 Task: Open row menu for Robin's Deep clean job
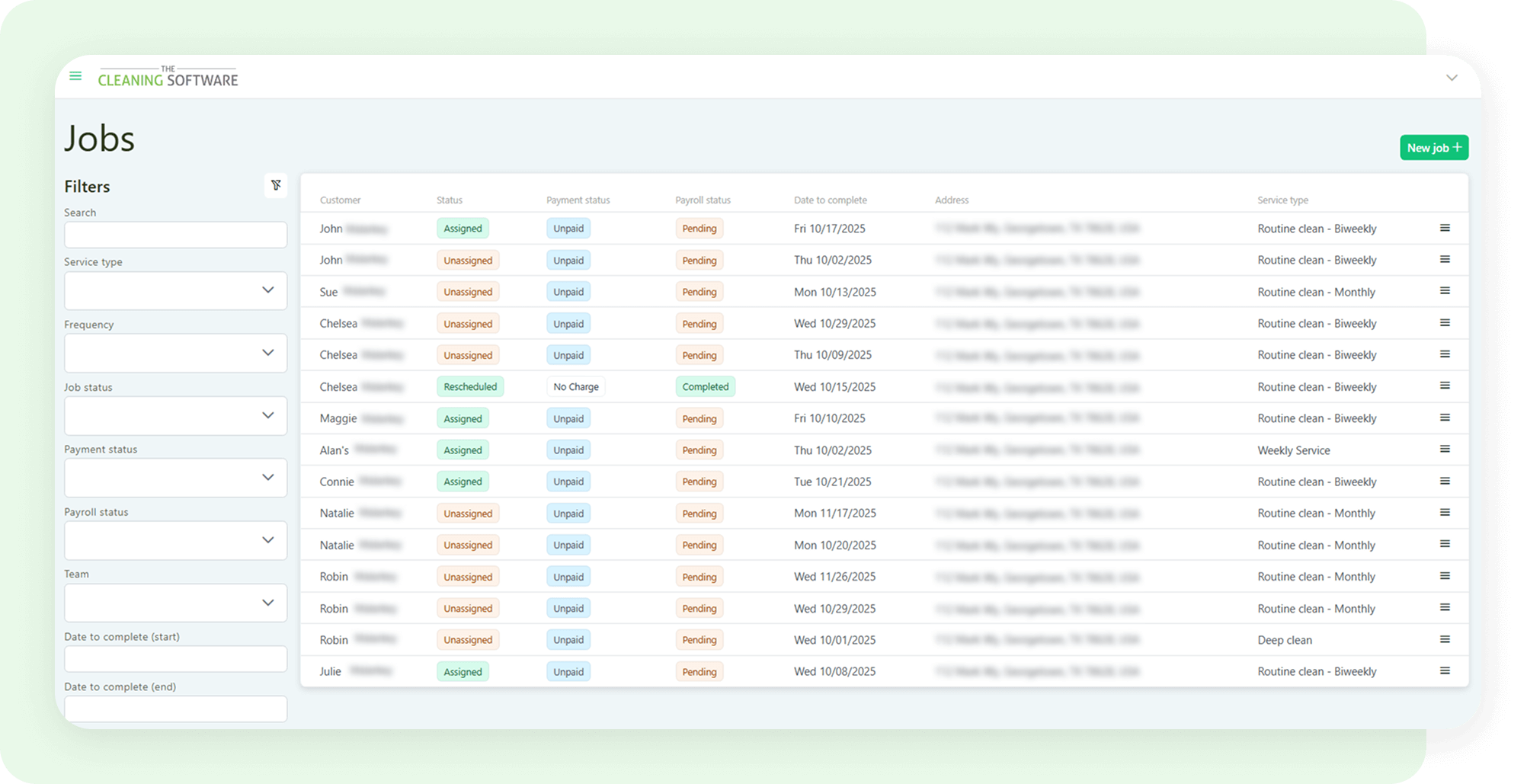[x=1444, y=639]
